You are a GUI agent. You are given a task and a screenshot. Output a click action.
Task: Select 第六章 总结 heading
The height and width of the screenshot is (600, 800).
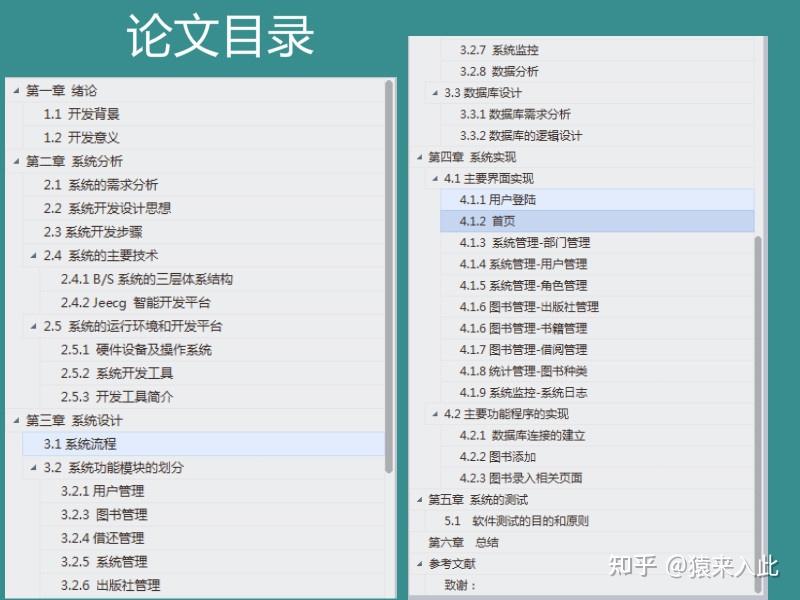pos(463,542)
